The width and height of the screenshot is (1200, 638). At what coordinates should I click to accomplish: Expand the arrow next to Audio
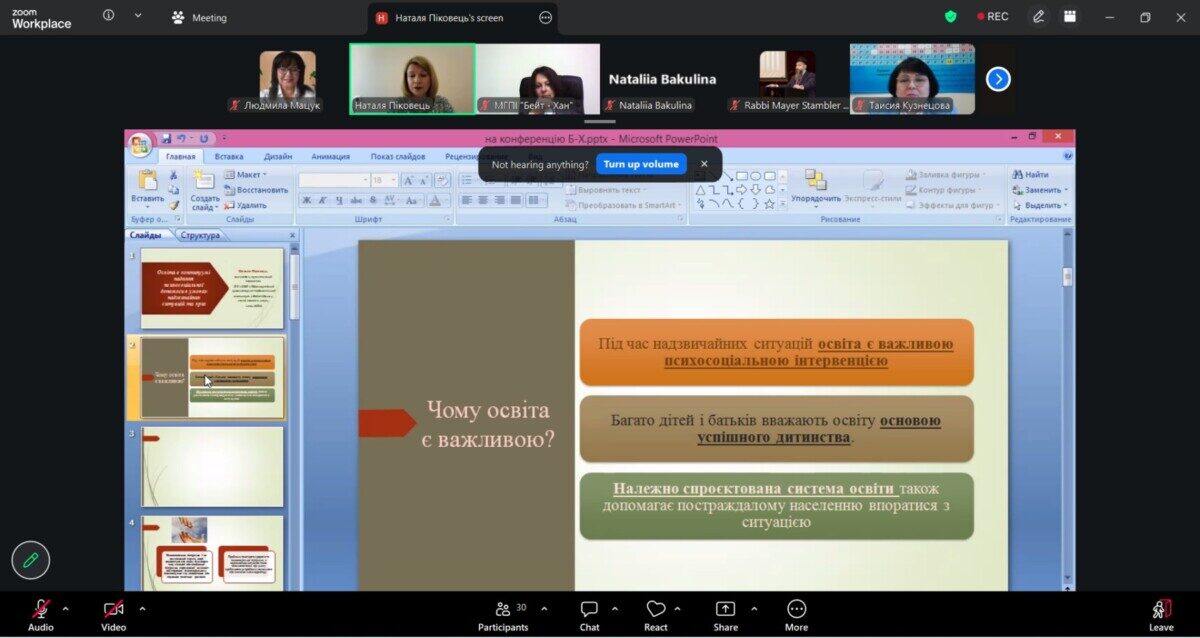[66, 608]
